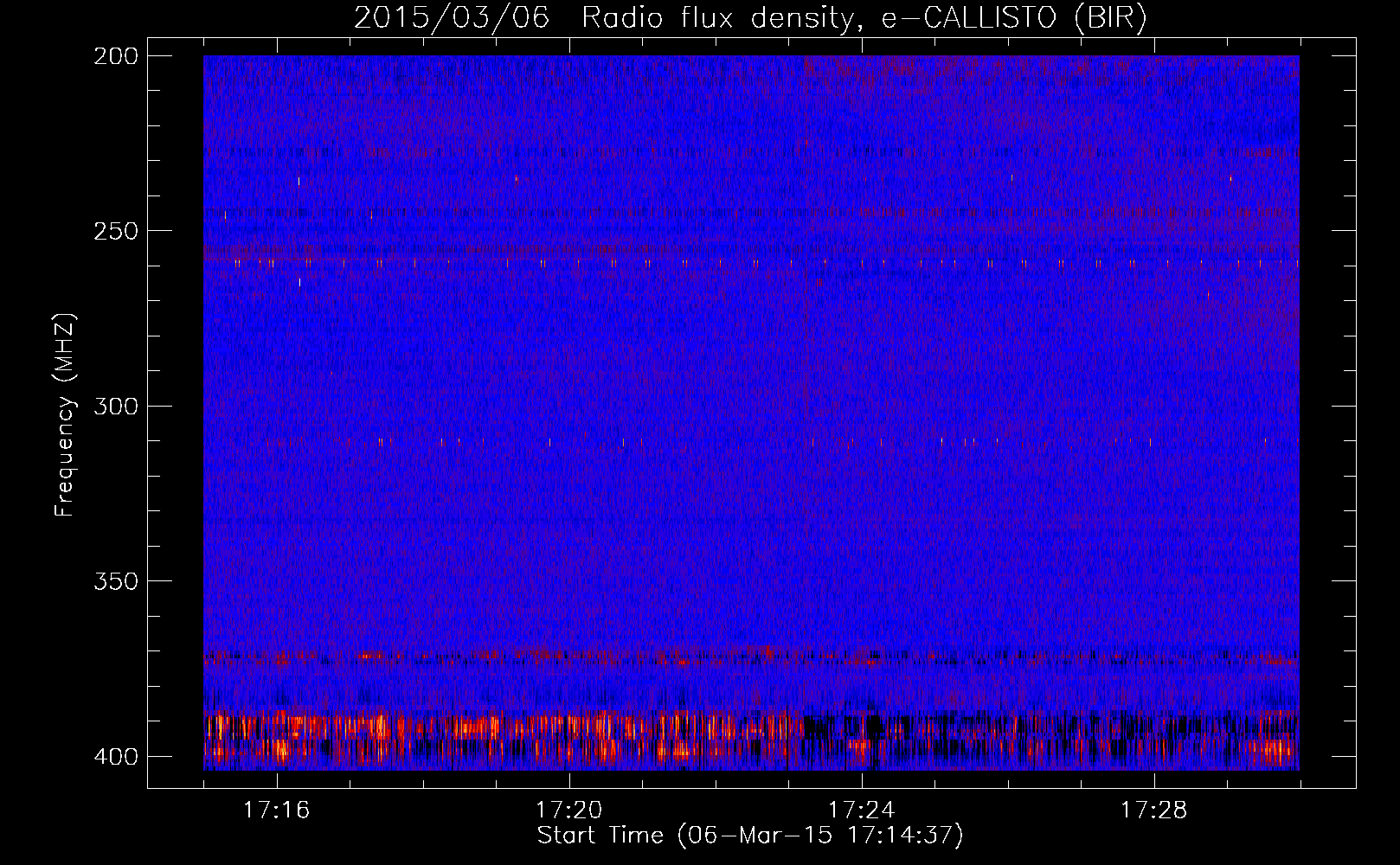Viewport: 1400px width, 865px height.
Task: Click the 250 frequency tick label
Action: 116,231
